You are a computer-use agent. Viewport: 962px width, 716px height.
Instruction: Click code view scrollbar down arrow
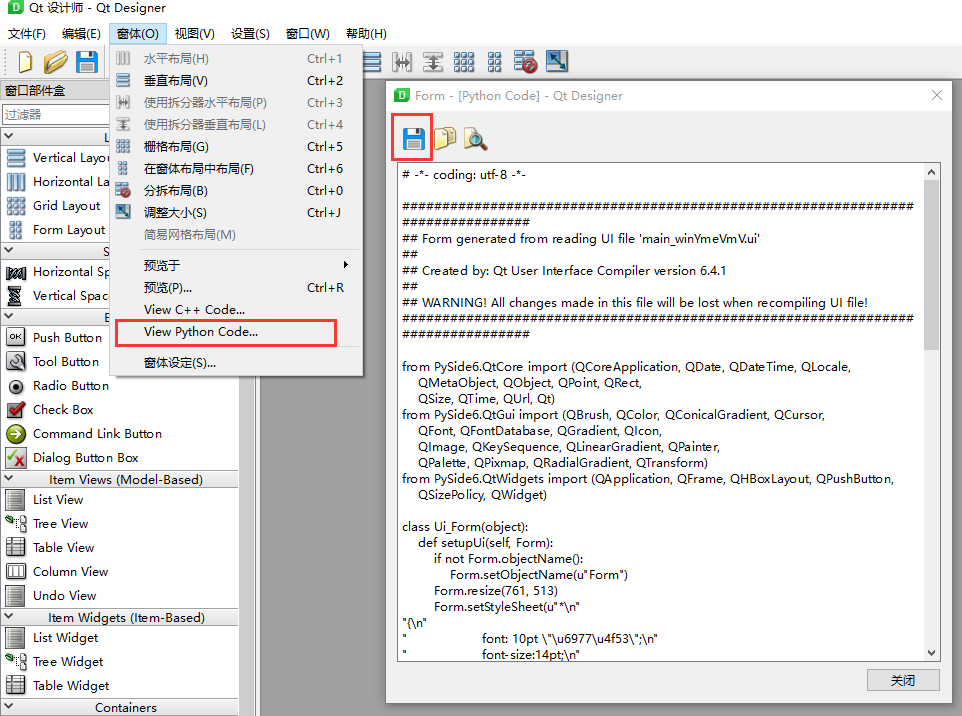click(x=931, y=653)
